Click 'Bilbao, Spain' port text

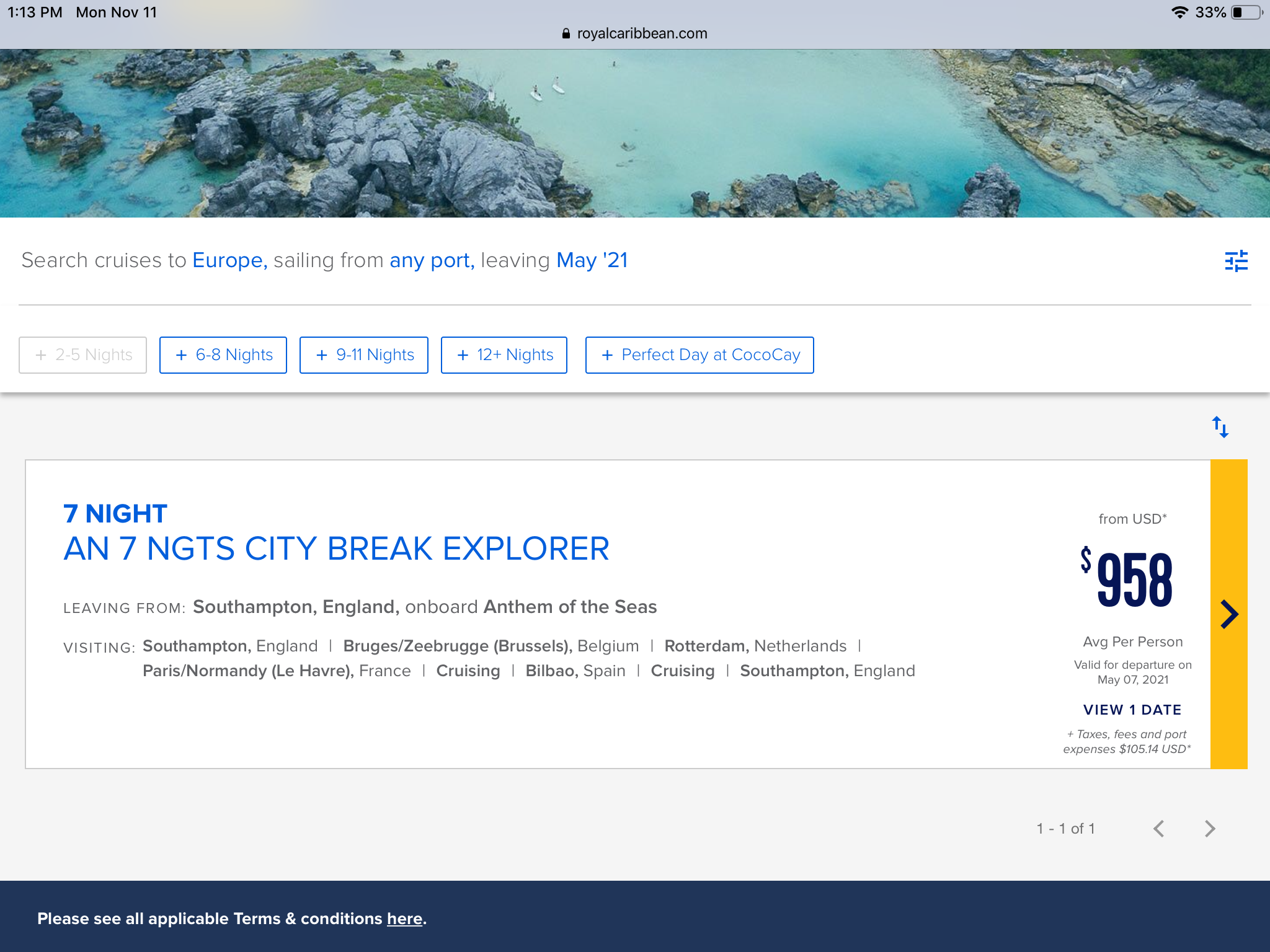(575, 671)
